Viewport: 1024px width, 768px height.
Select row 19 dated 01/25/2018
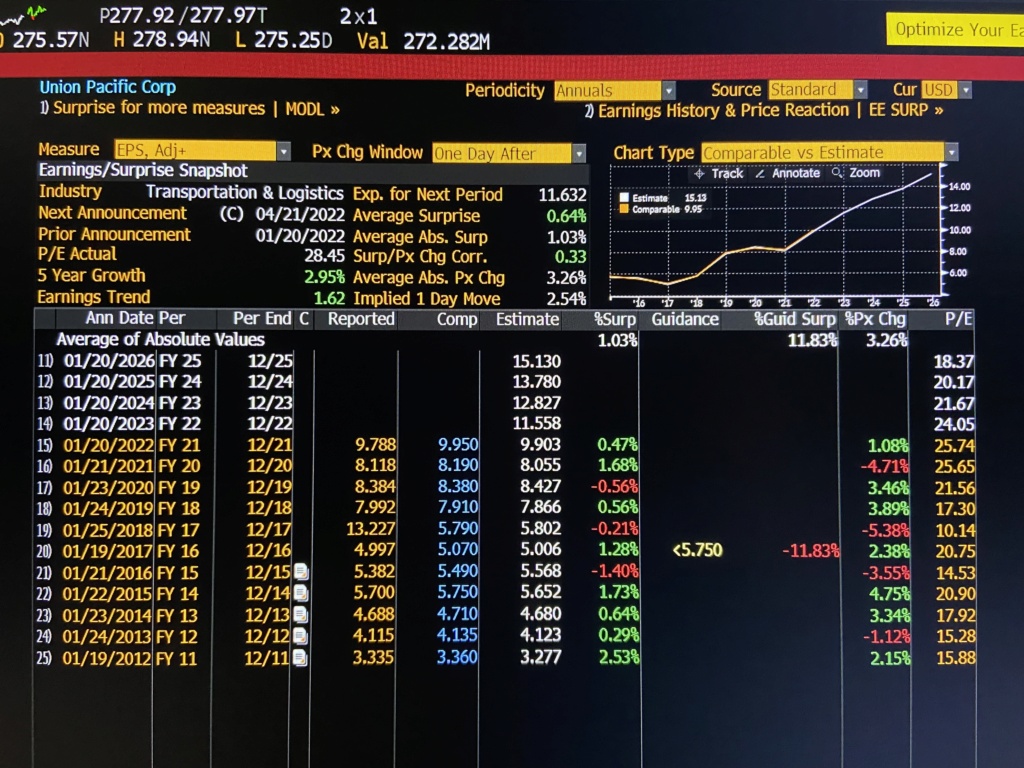pos(505,530)
